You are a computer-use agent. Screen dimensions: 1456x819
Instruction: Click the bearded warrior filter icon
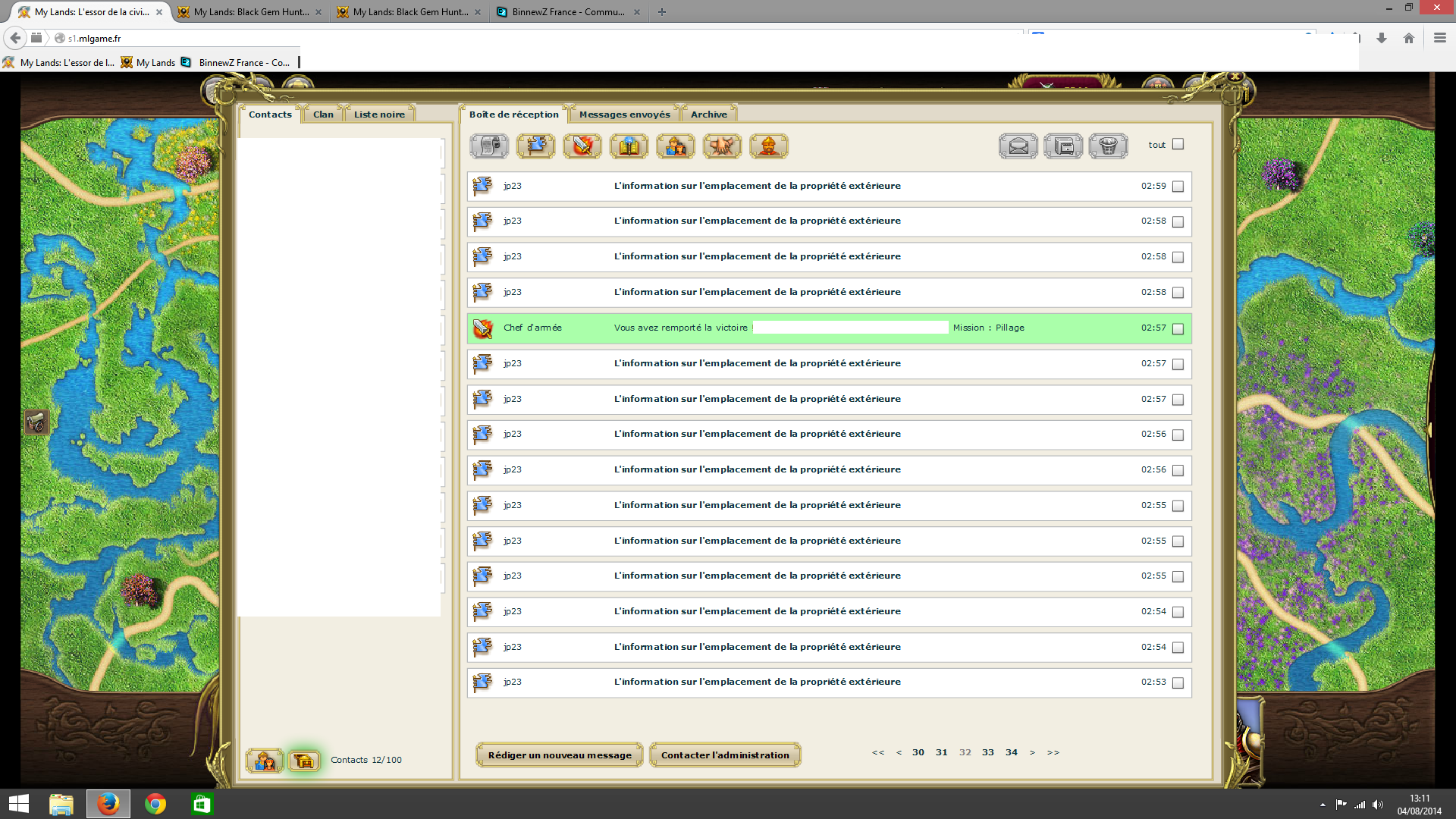pos(768,146)
